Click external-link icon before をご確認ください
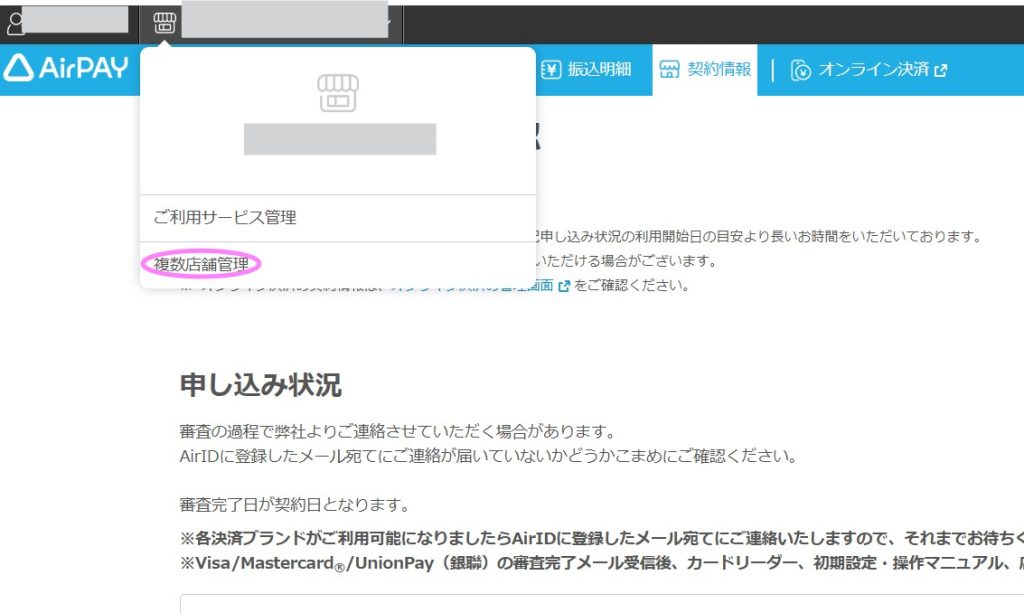1024x613 pixels. coord(564,286)
